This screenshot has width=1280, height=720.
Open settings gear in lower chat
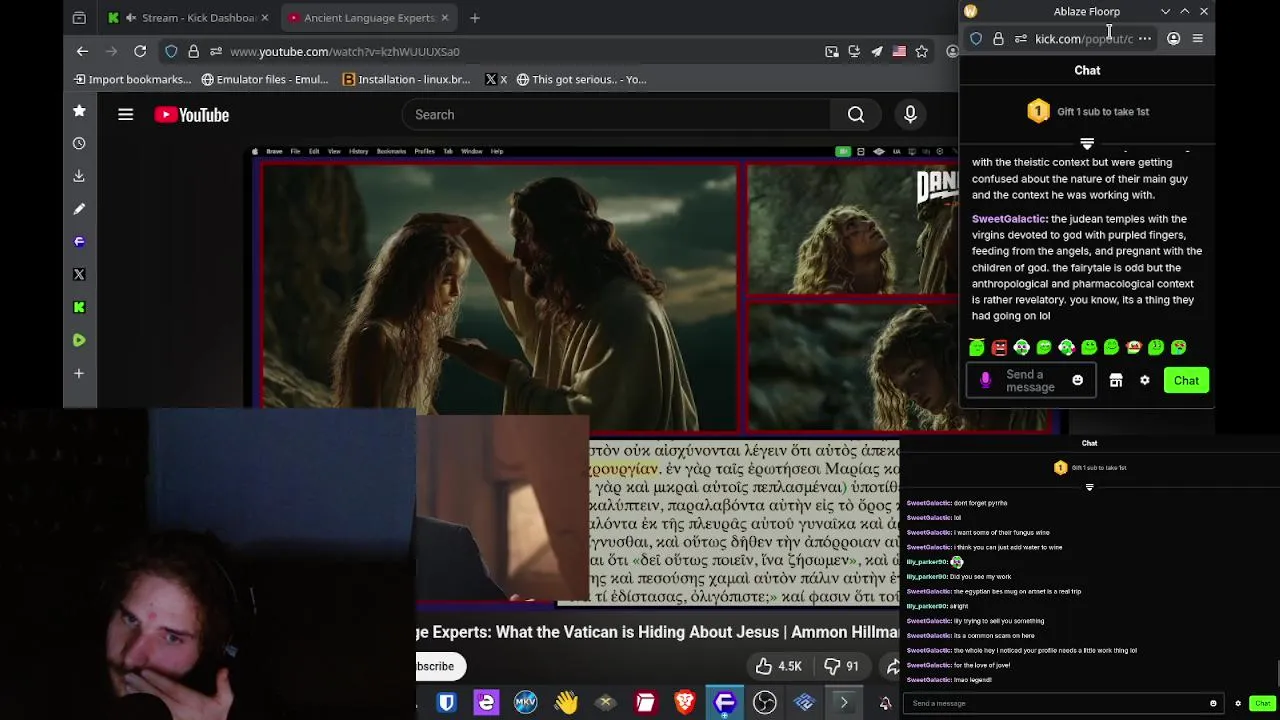pos(1238,703)
